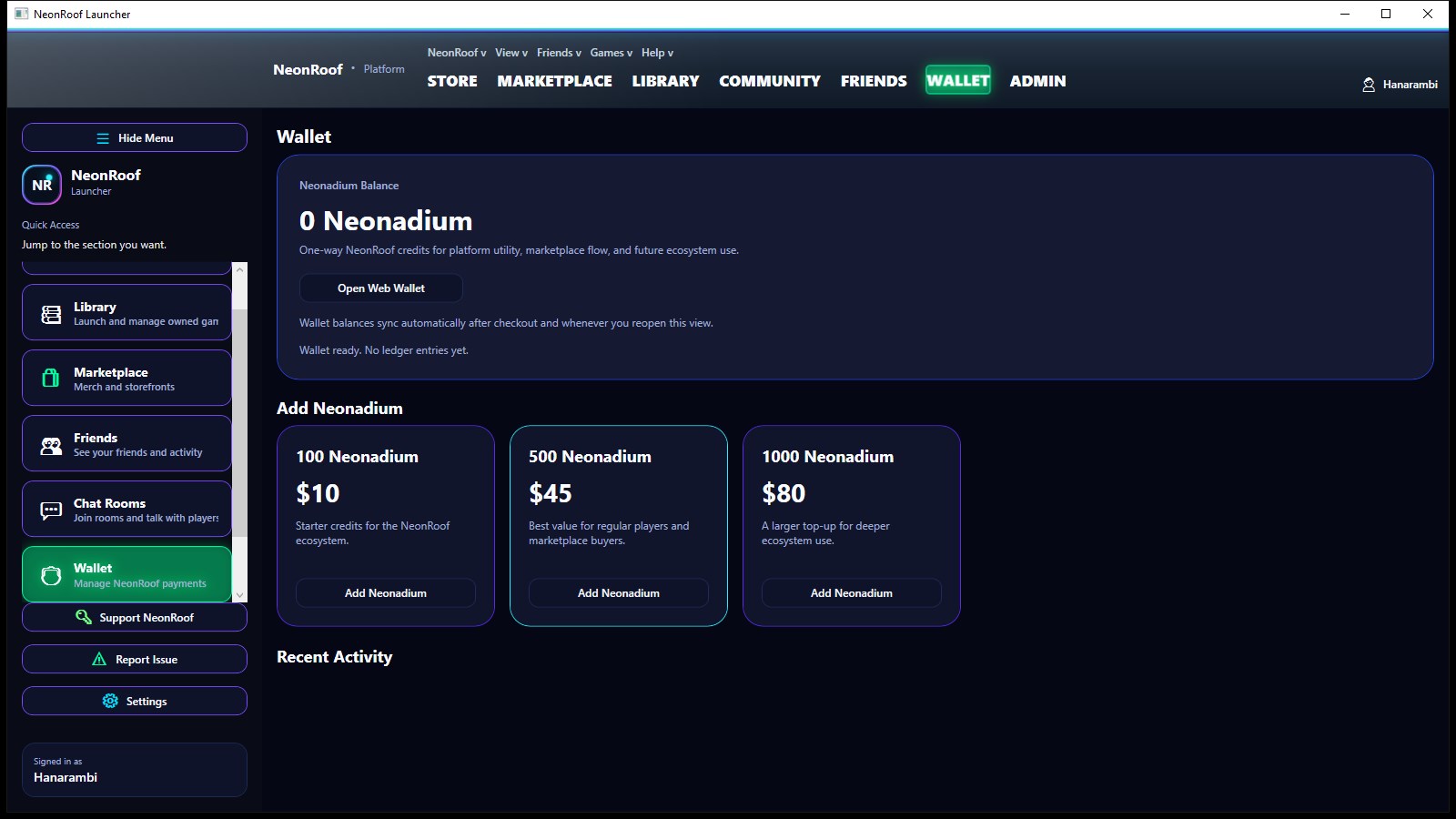Viewport: 1456px width, 819px height.
Task: Add Neonadium for the 100 pack
Action: [386, 593]
